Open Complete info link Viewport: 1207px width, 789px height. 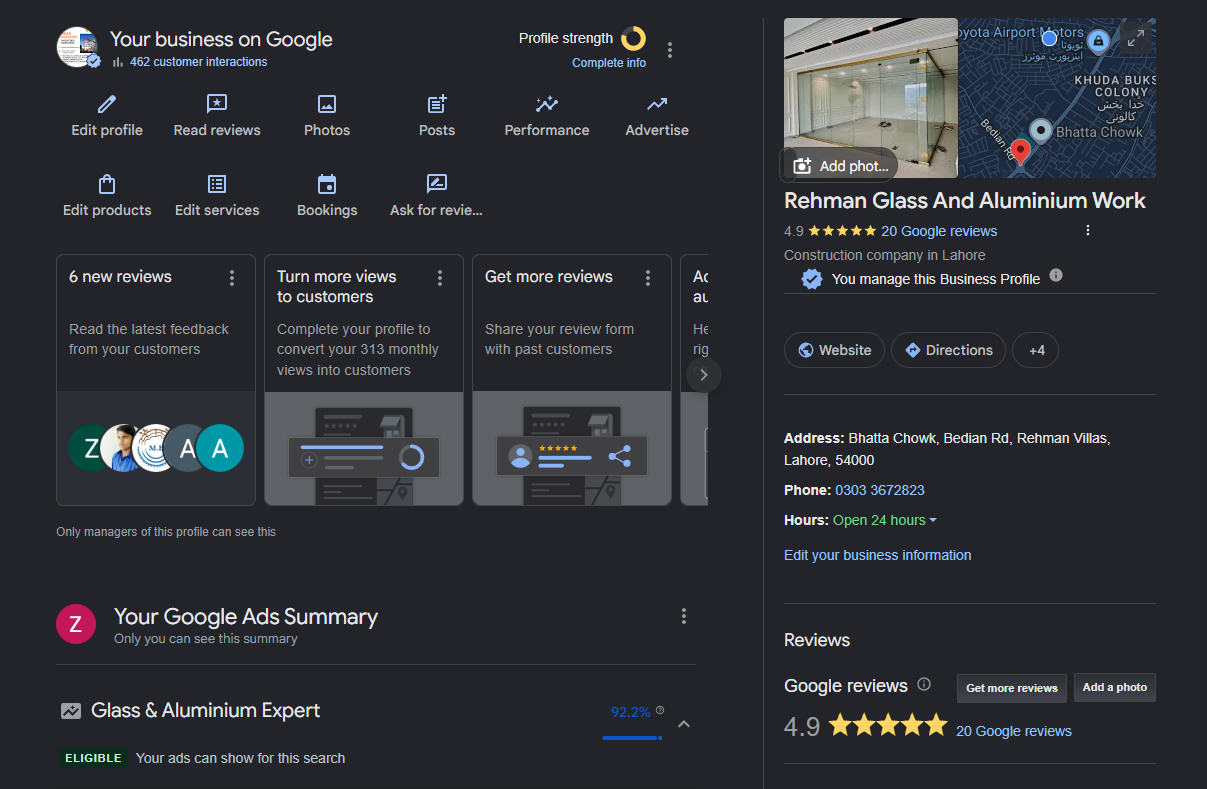click(x=609, y=63)
